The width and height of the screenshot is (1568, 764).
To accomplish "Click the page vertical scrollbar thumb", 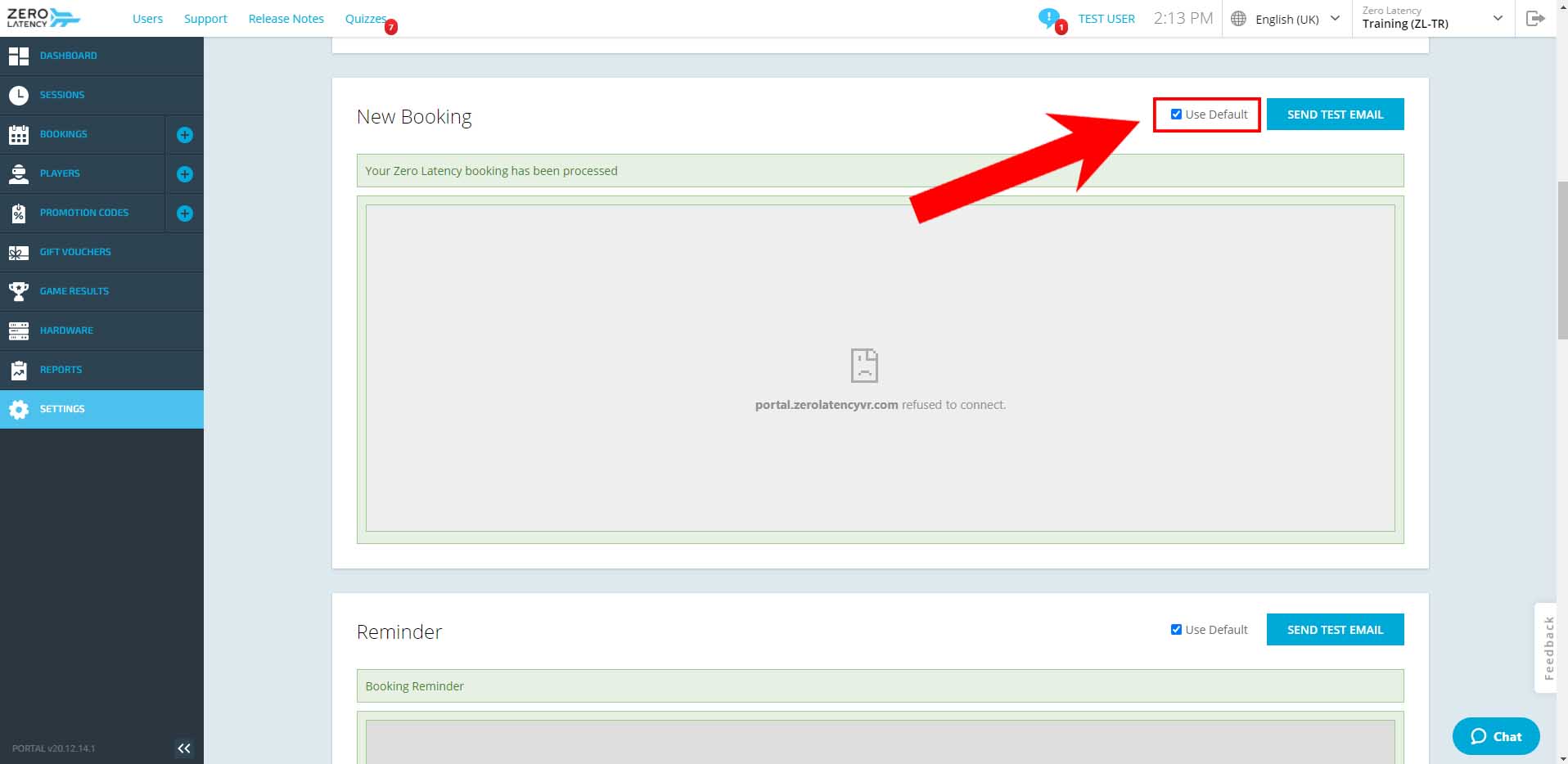I will [x=1562, y=260].
